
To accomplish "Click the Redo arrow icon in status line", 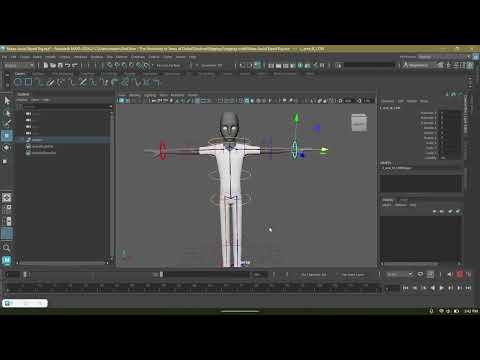I will coord(75,66).
